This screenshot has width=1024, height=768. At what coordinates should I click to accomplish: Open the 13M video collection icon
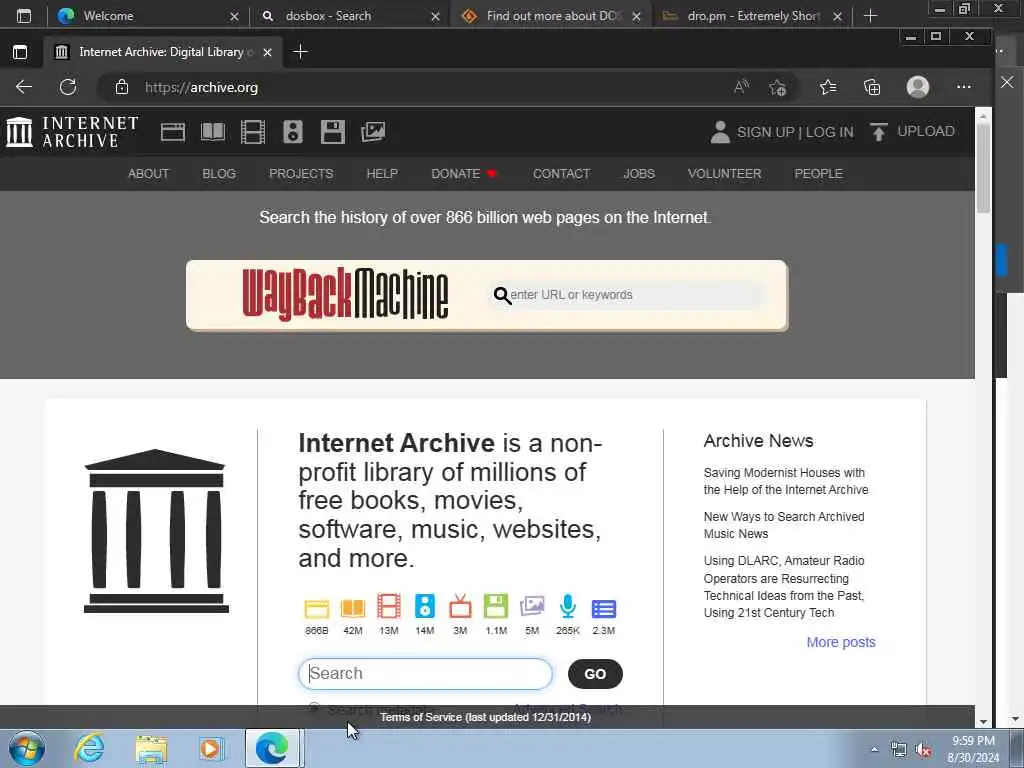coord(389,607)
